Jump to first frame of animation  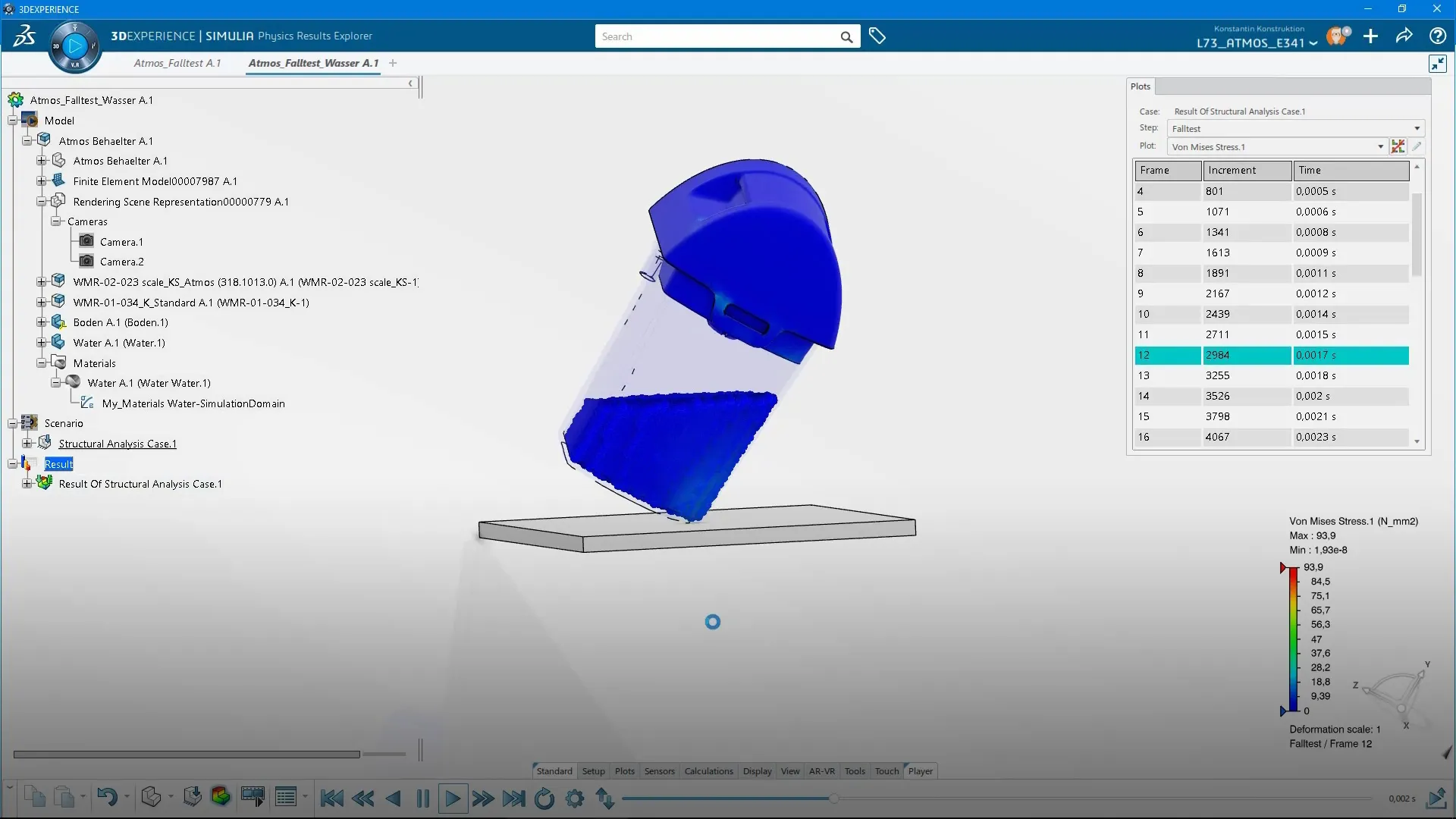point(331,799)
